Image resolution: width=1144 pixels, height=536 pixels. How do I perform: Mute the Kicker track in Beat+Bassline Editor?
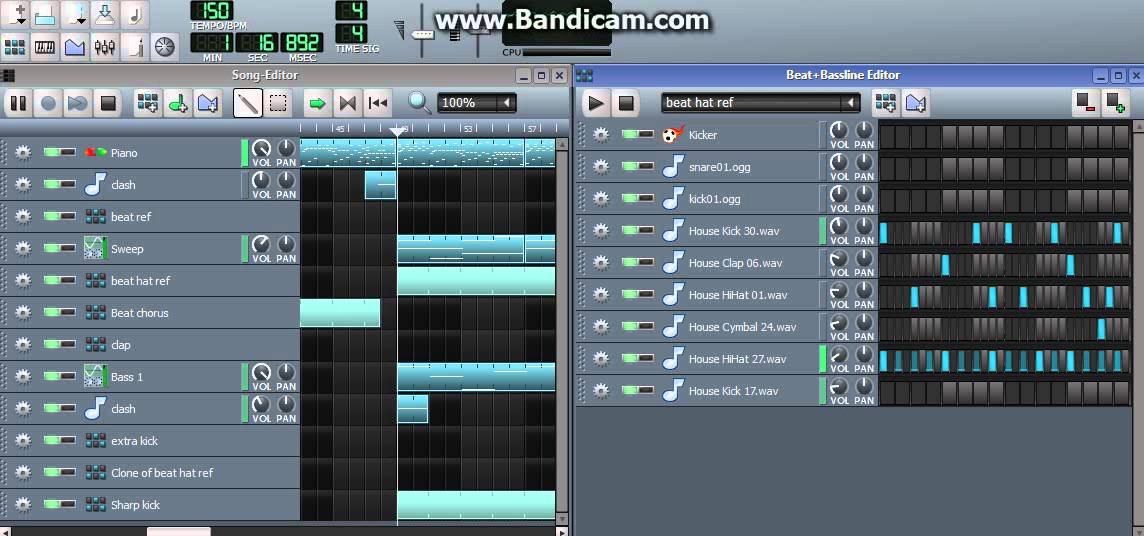[x=630, y=134]
